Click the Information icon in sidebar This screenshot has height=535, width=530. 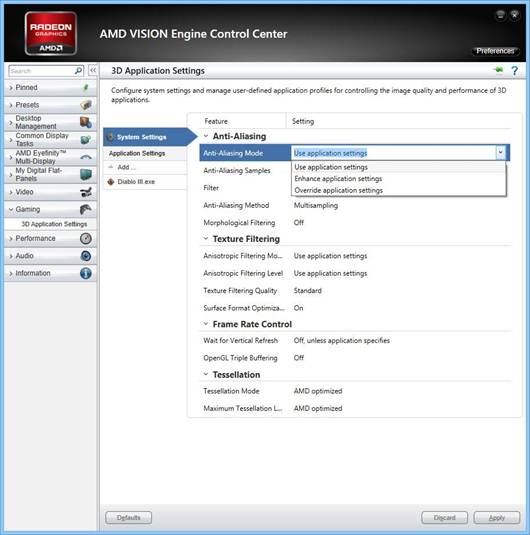tap(86, 273)
